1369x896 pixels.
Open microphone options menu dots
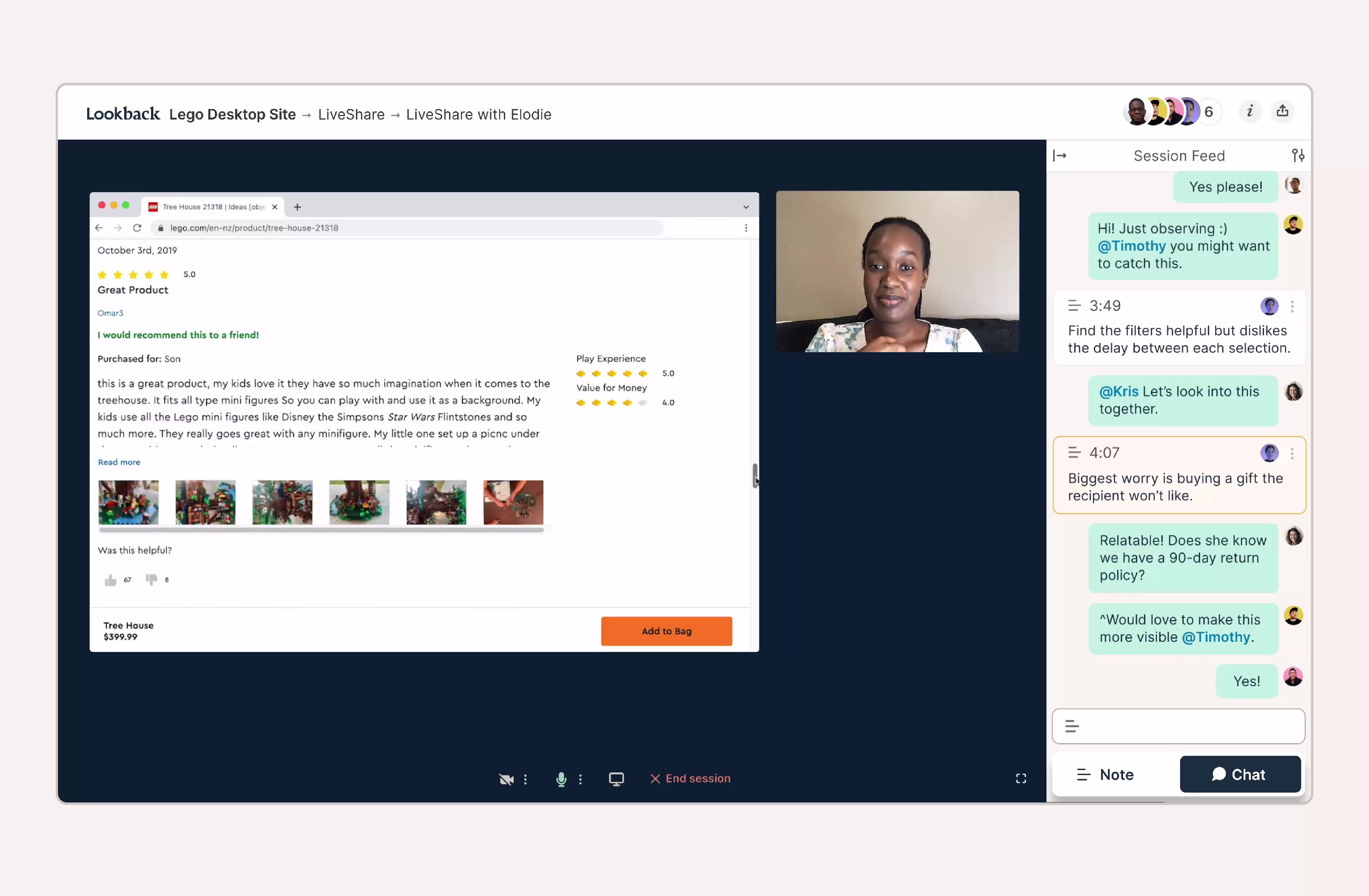tap(580, 779)
